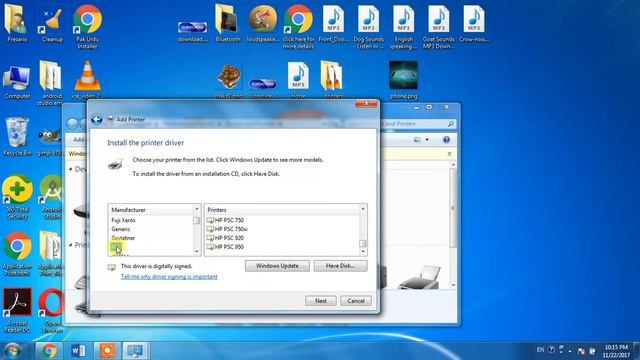The image size is (640, 360).
Task: Select the loudspeaker desktop icon
Action: [x=263, y=22]
